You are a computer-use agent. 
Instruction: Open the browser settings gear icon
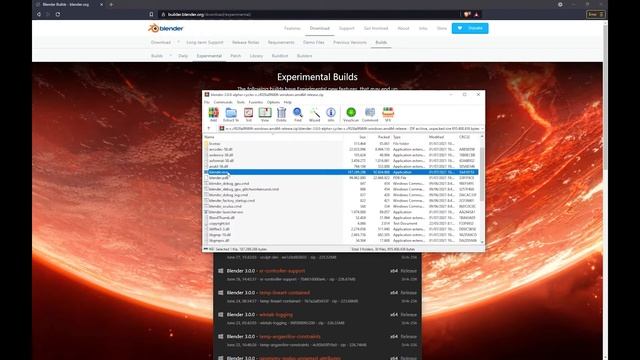560,4
